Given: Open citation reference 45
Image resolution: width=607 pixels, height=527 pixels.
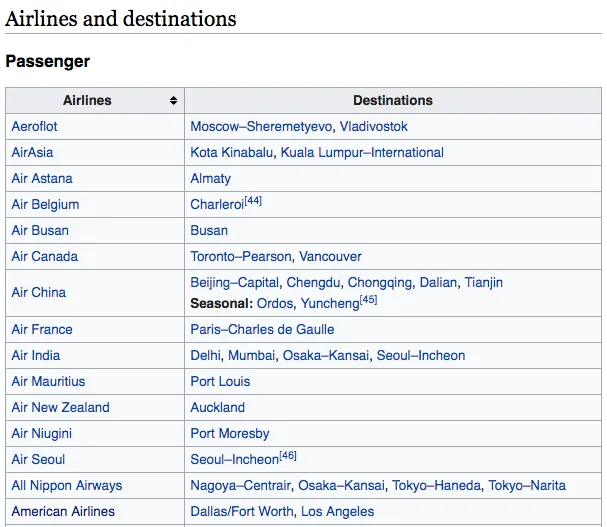Looking at the screenshot, I should point(369,299).
